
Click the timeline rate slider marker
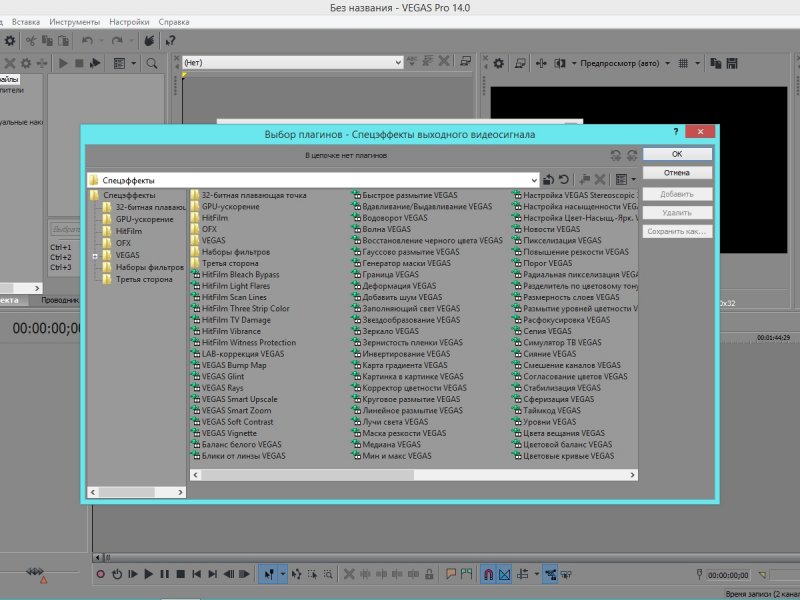44,580
